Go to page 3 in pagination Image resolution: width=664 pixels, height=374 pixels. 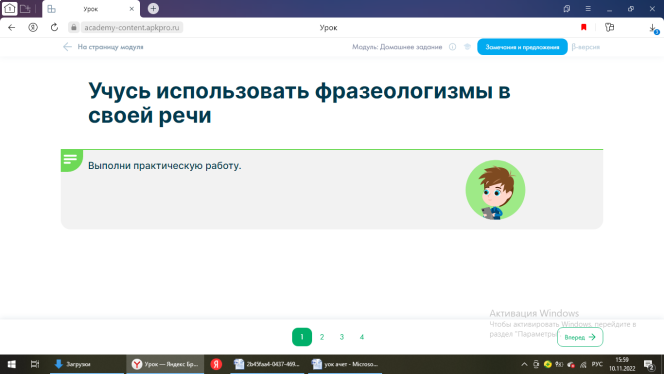tap(342, 337)
